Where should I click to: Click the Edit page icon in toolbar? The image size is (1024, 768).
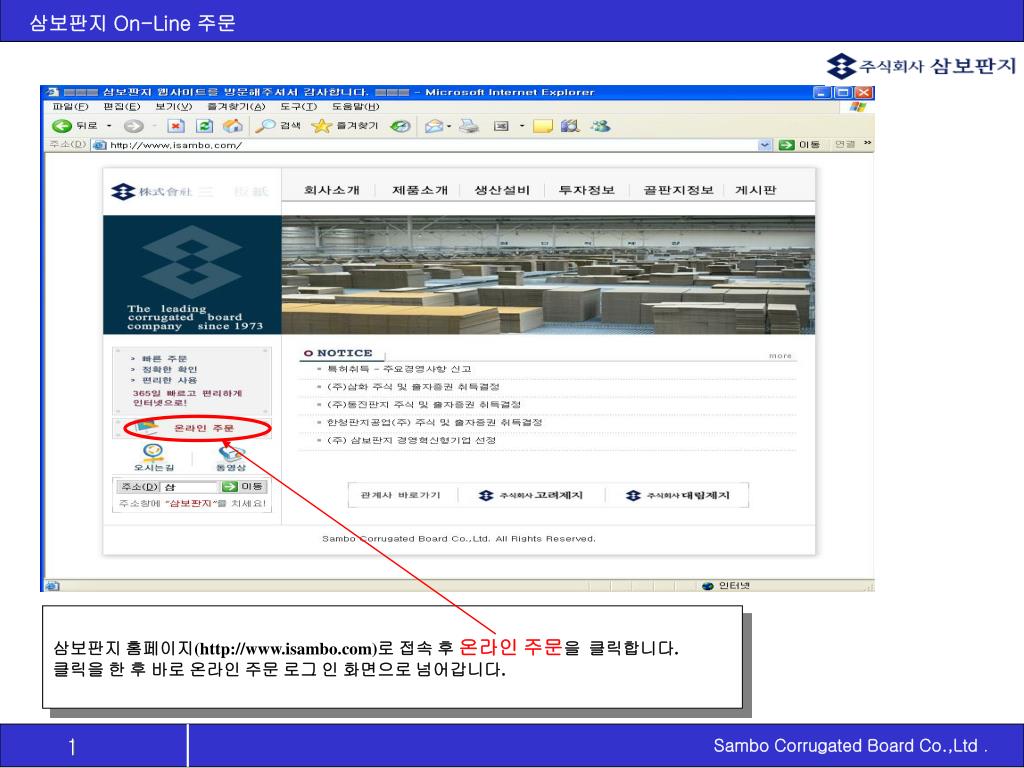coord(501,126)
